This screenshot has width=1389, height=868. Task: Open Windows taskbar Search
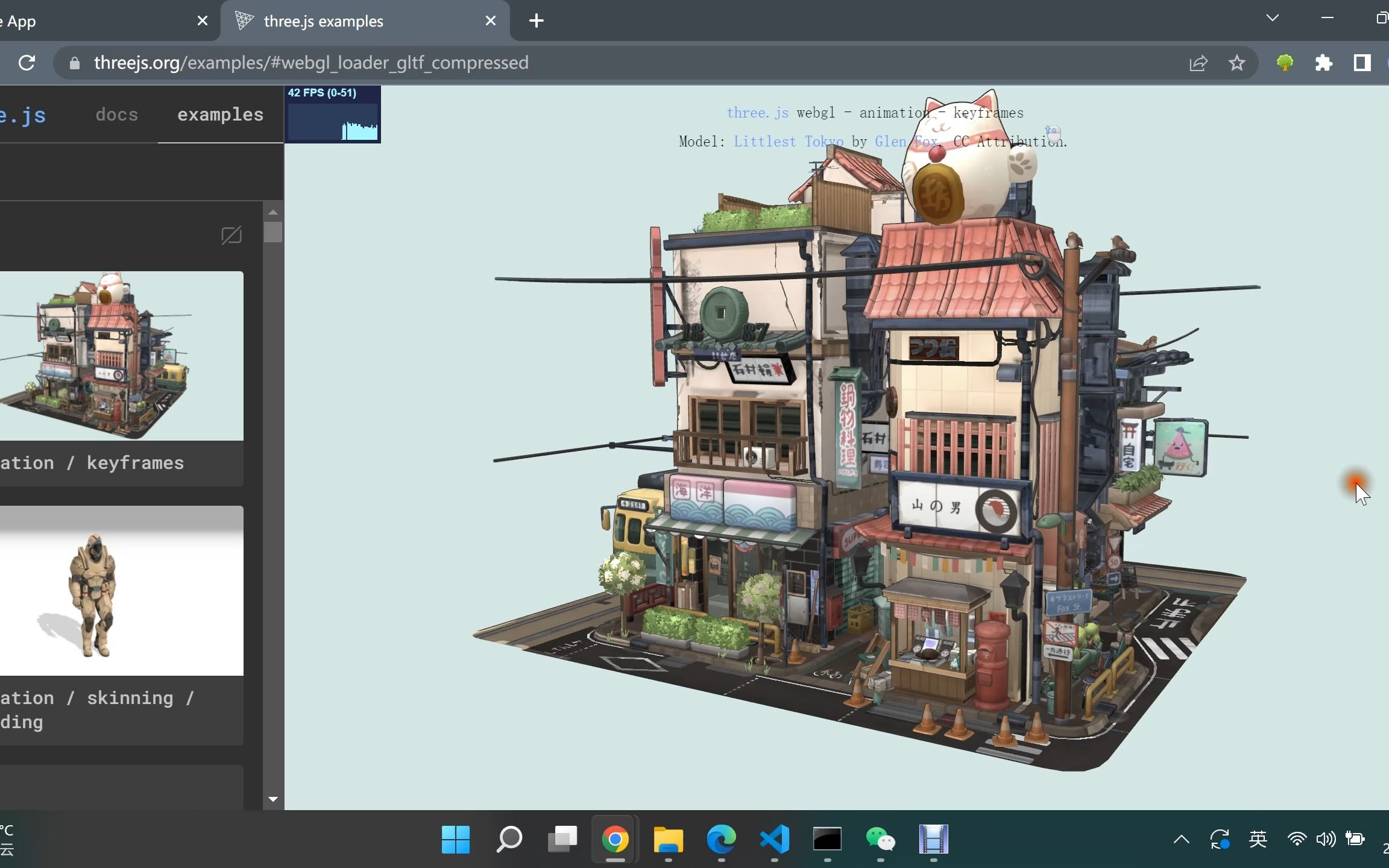pos(509,839)
